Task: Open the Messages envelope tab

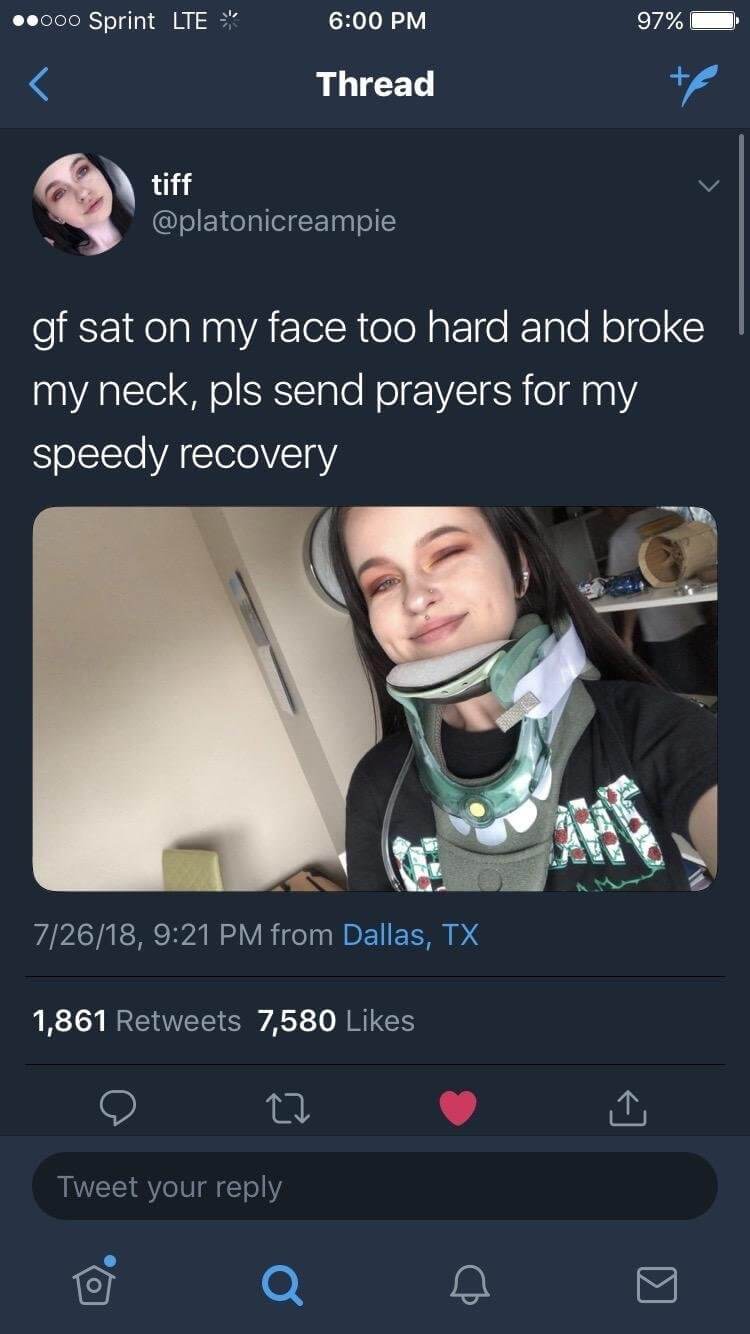Action: [657, 1285]
